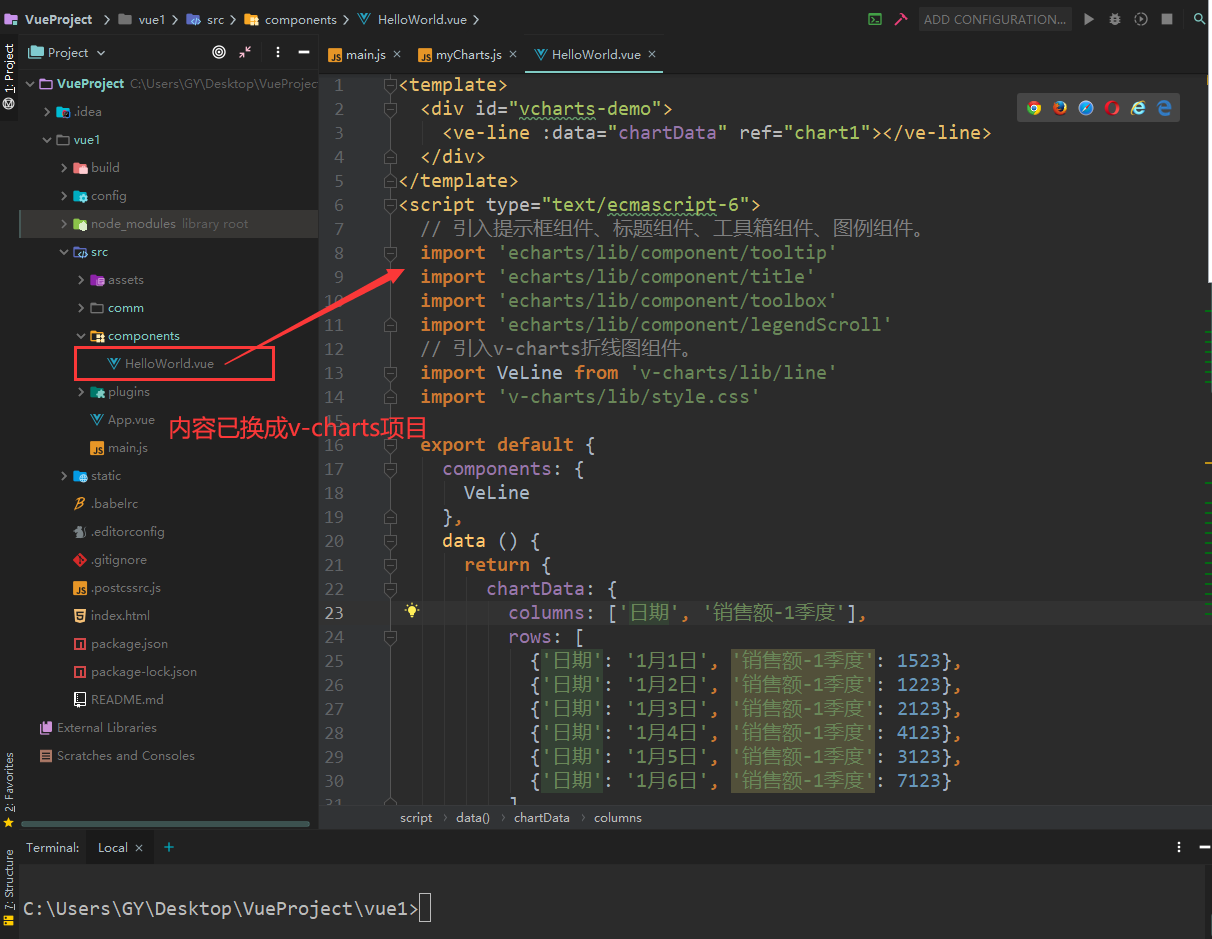Fold the template block at line 1
Viewport: 1212px width, 939px height.
[x=391, y=85]
